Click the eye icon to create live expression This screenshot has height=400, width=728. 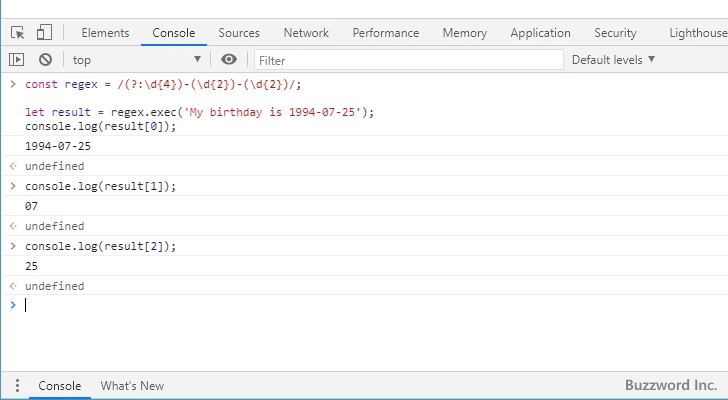coord(229,60)
